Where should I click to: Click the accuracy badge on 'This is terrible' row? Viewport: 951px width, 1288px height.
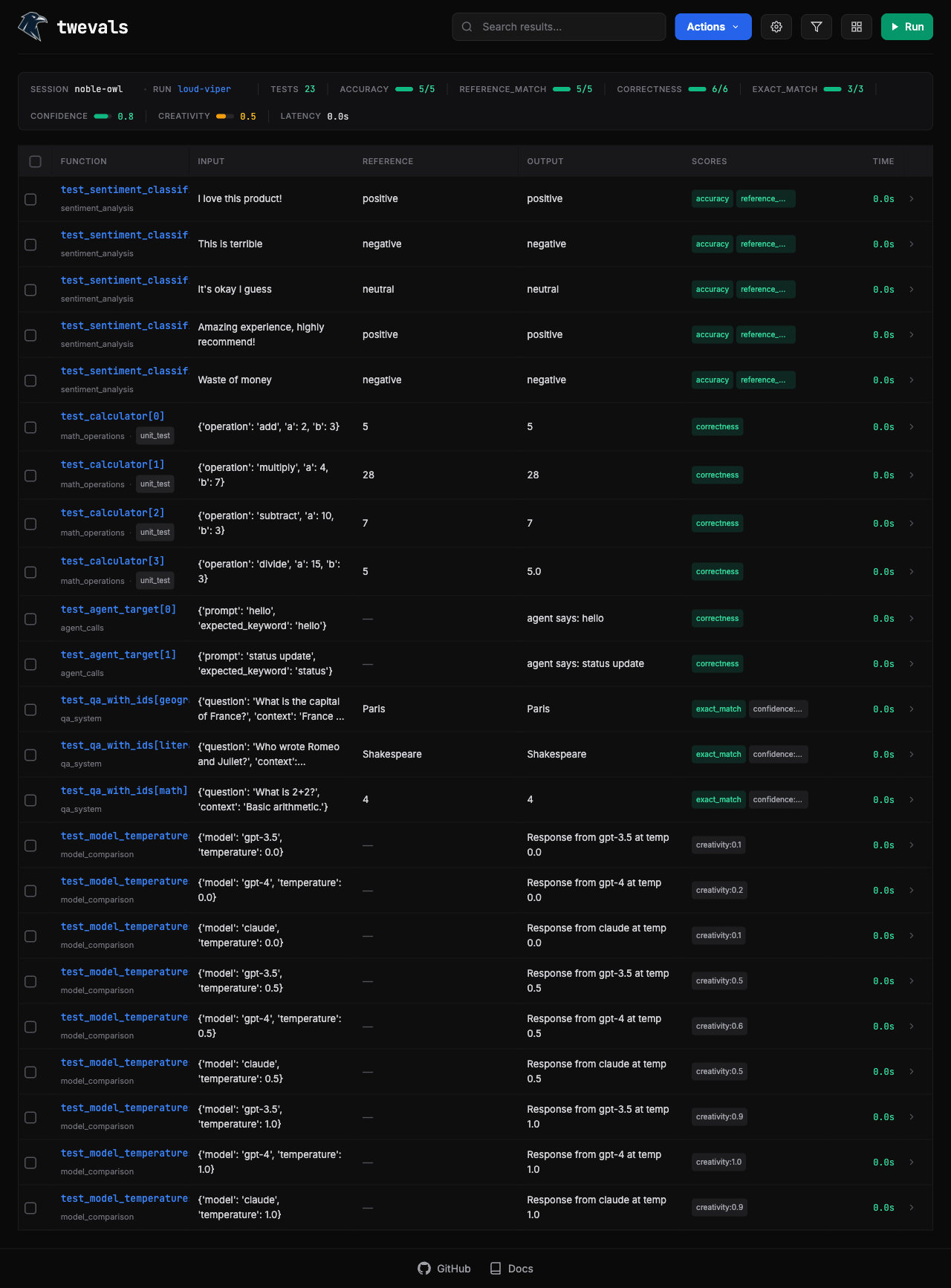pyautogui.click(x=713, y=244)
